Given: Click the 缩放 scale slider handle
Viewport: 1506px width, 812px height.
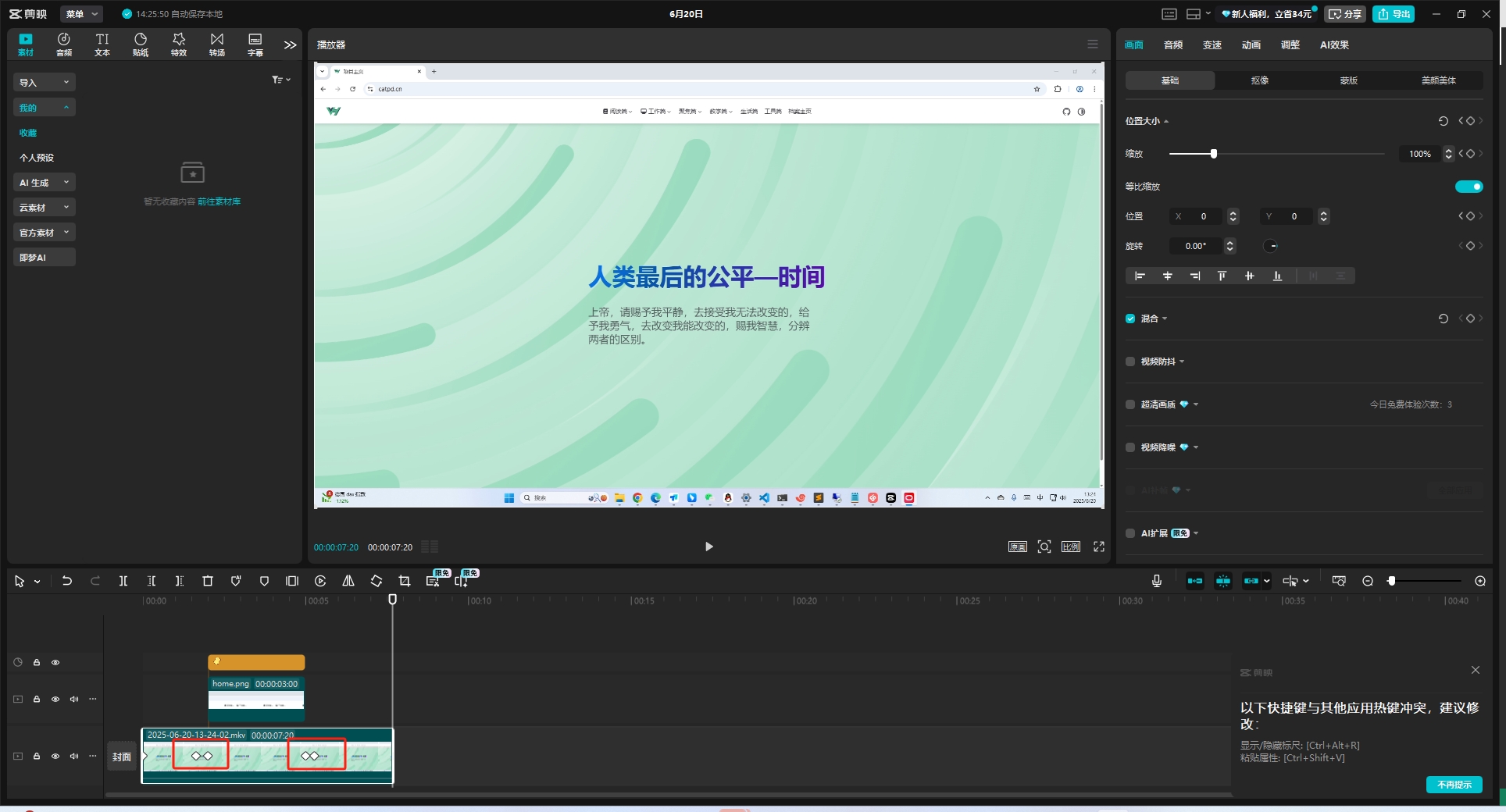Looking at the screenshot, I should [x=1213, y=154].
